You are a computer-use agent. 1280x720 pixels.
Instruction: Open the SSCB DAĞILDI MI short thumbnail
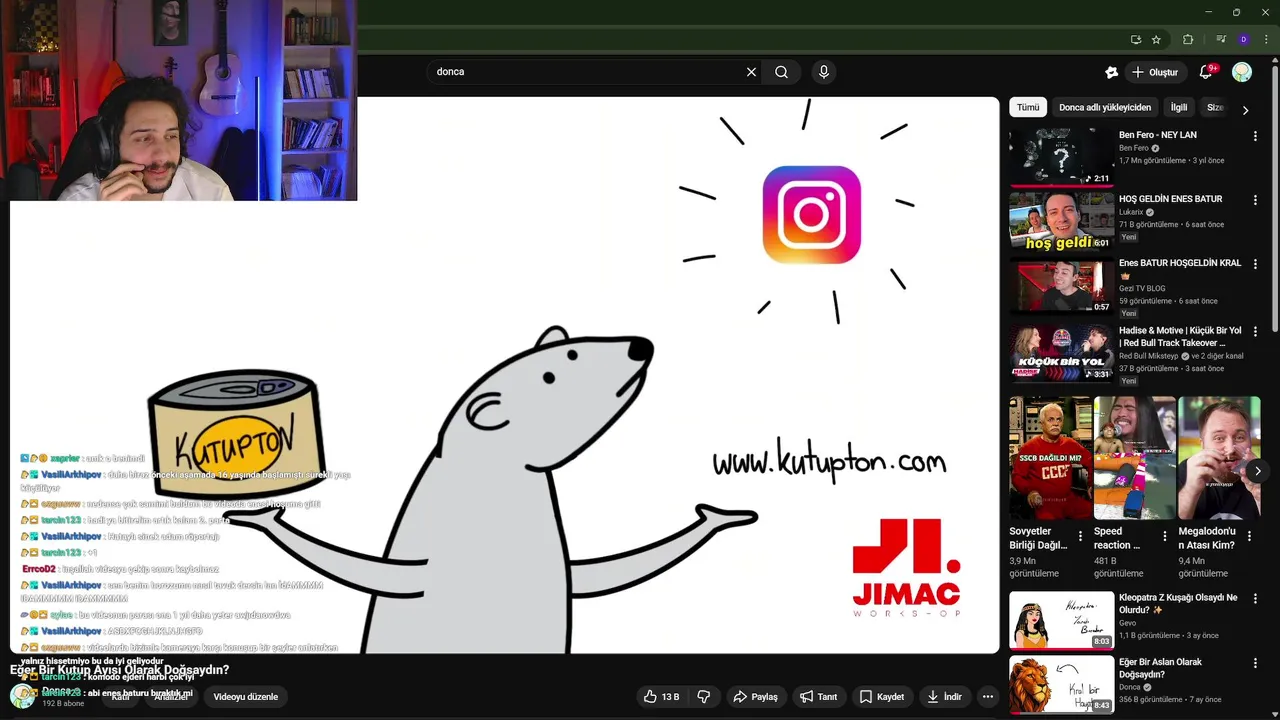click(x=1050, y=458)
